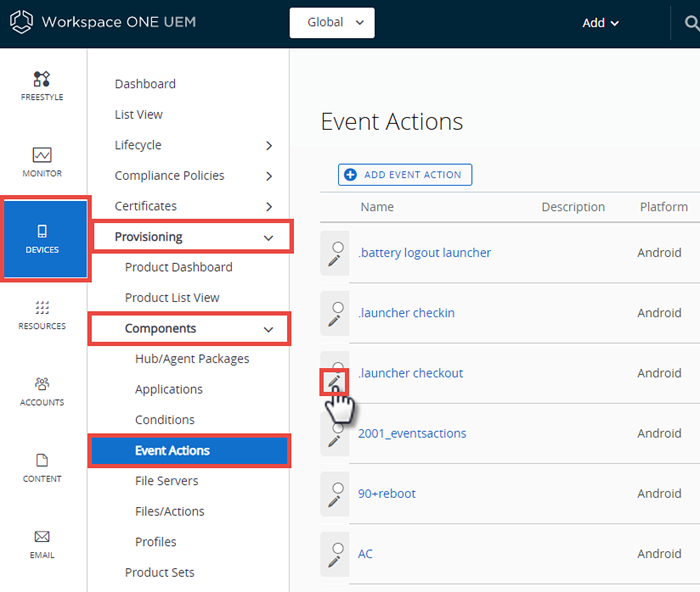Screen dimensions: 700x592
Task: Open the .launcher checkin link
Action: 406,313
